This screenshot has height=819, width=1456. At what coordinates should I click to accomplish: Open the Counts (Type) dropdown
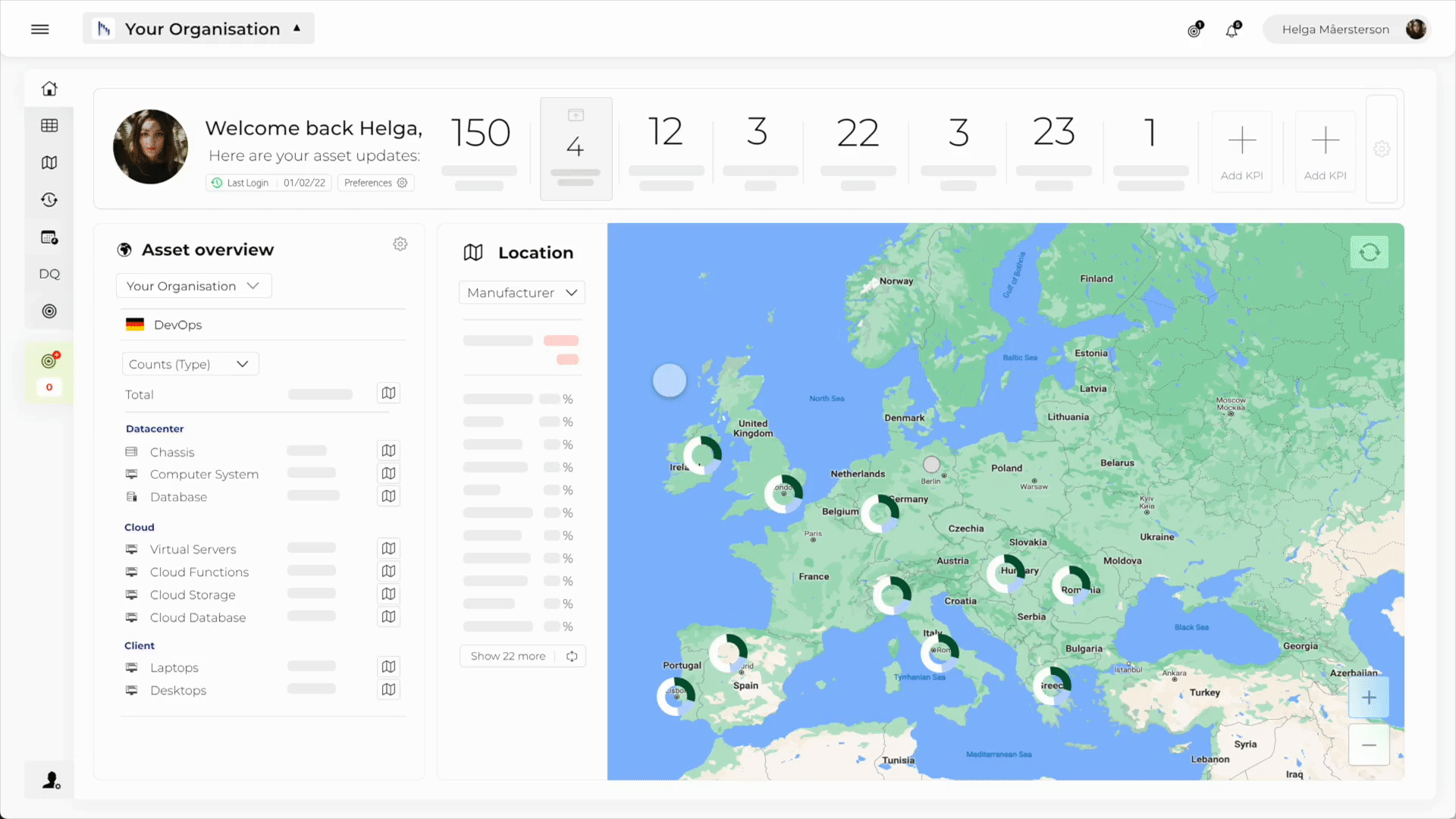190,364
